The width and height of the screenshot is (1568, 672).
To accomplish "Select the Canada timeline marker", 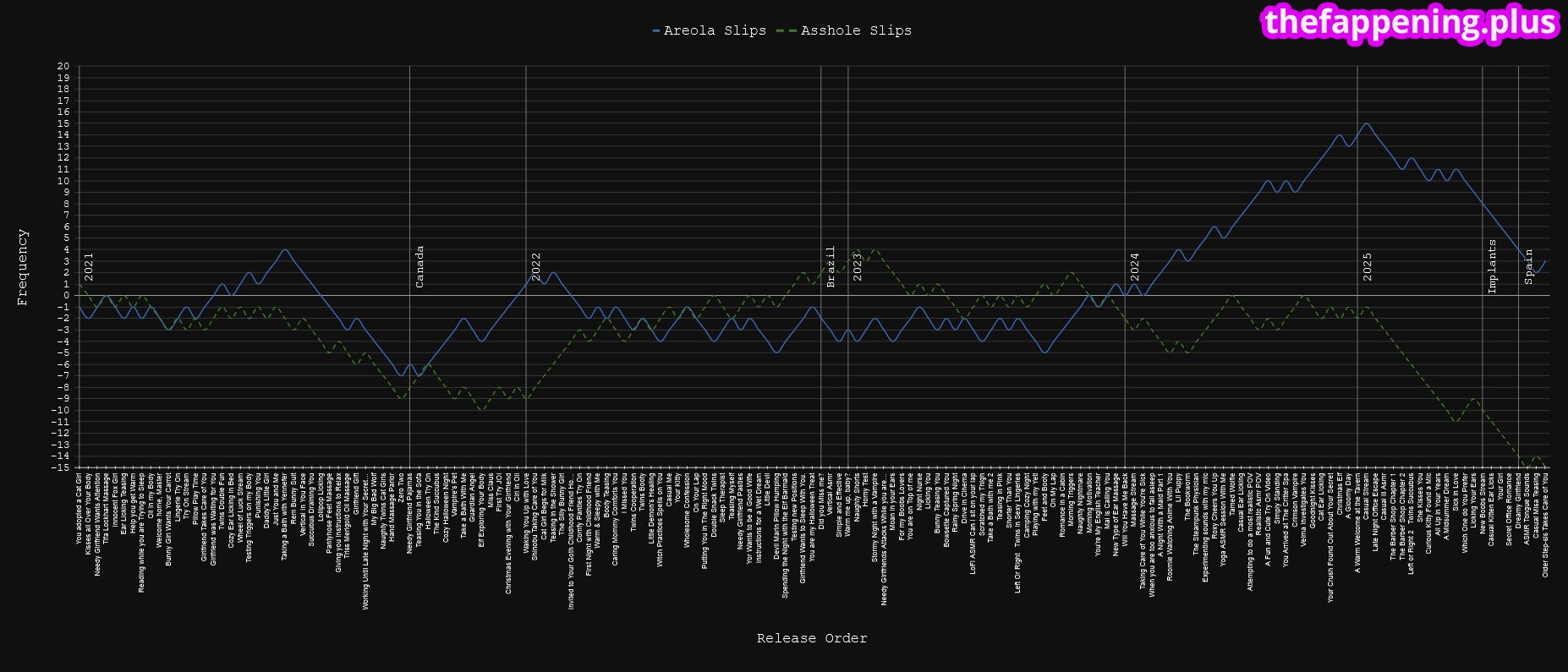I will [419, 266].
